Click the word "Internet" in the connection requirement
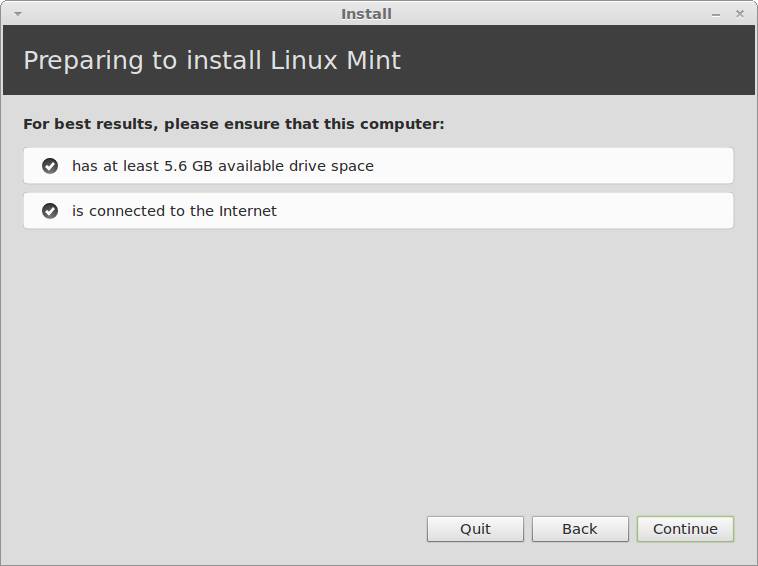Viewport: 758px width, 566px height. pyautogui.click(x=244, y=211)
